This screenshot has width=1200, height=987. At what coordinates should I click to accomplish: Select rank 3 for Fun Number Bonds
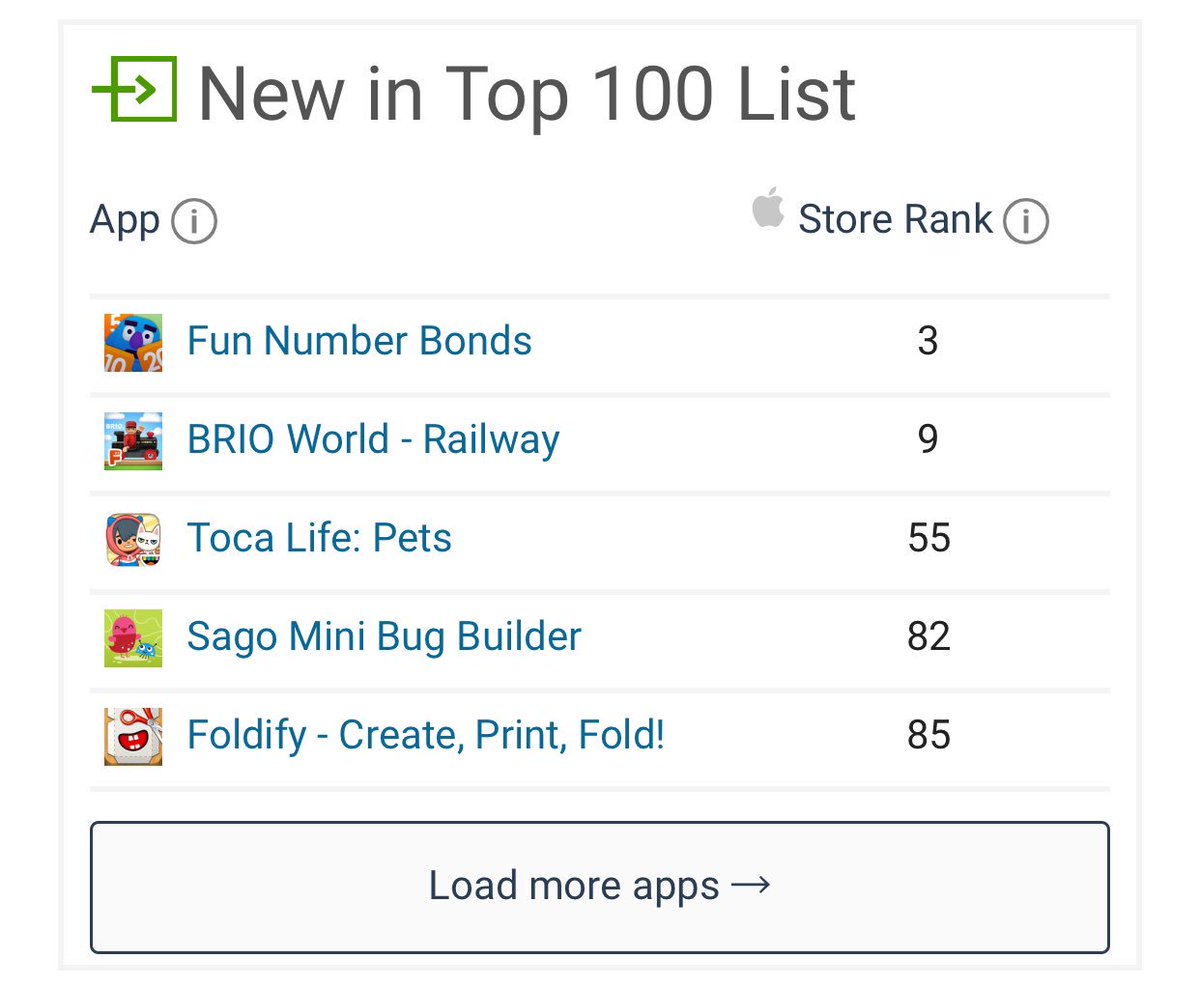point(928,342)
